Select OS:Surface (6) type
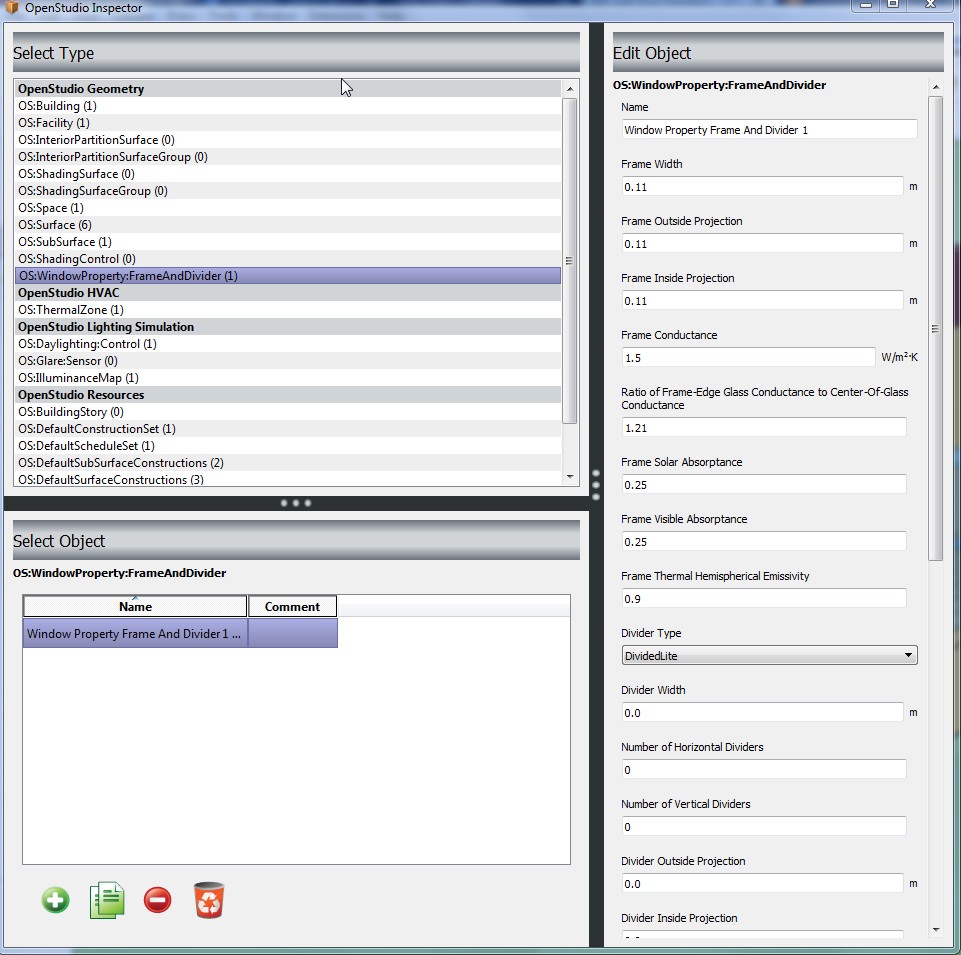 (x=287, y=225)
